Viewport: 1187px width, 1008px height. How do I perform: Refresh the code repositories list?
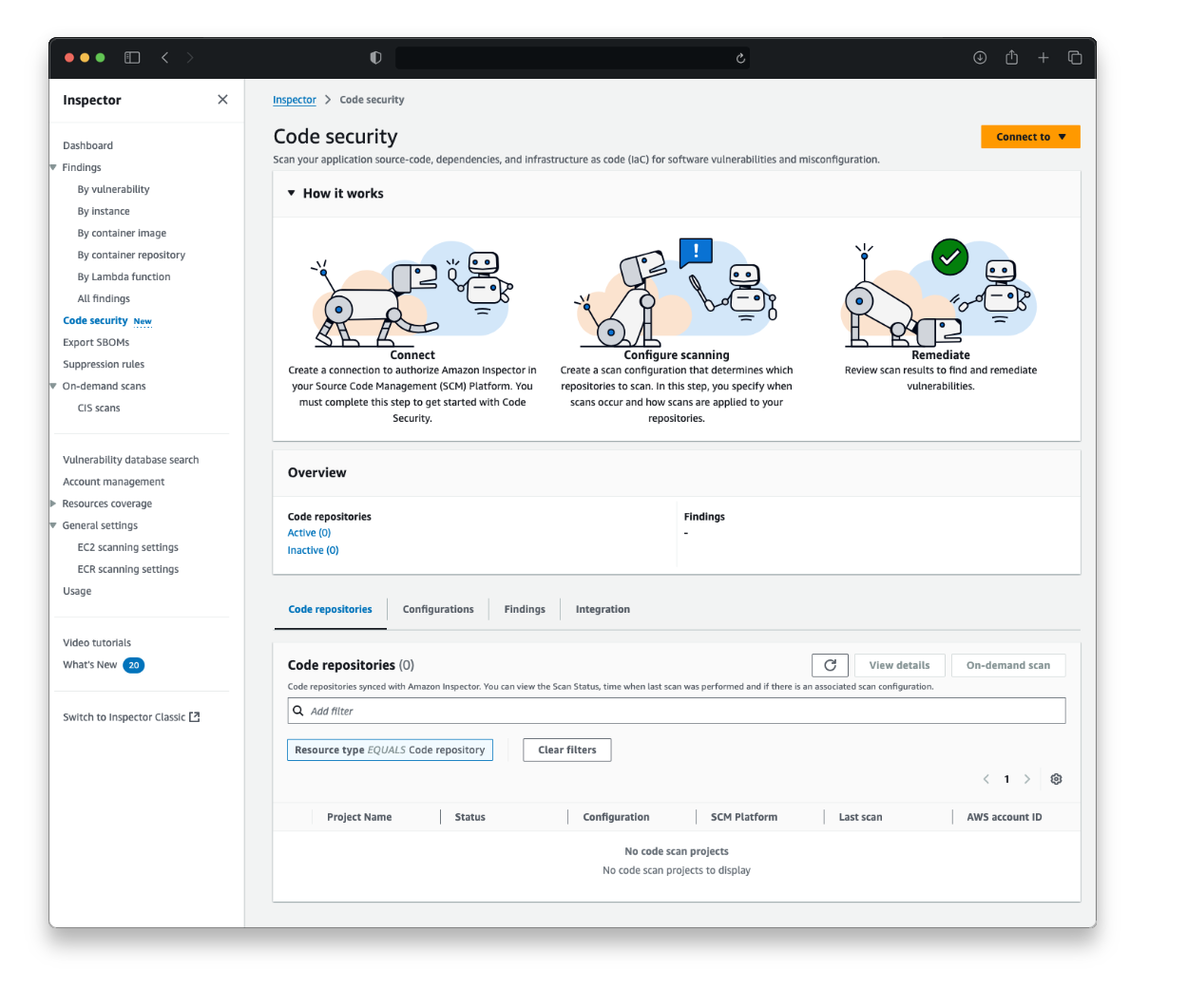pyautogui.click(x=829, y=665)
